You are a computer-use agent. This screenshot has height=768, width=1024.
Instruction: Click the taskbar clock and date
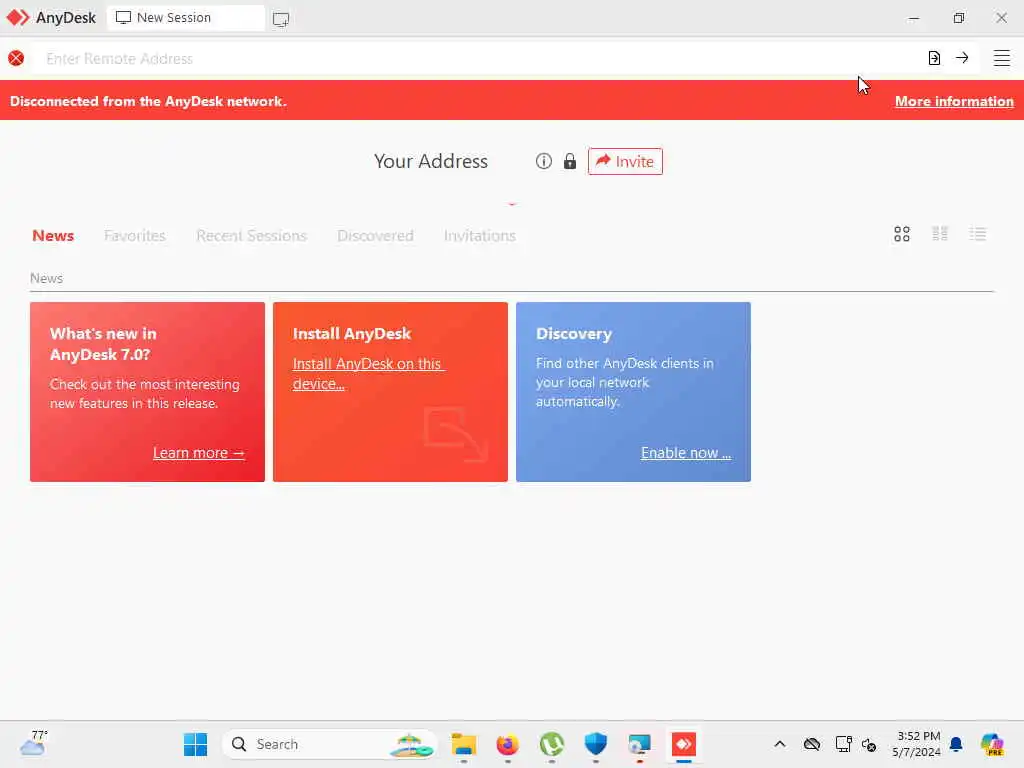(x=917, y=744)
